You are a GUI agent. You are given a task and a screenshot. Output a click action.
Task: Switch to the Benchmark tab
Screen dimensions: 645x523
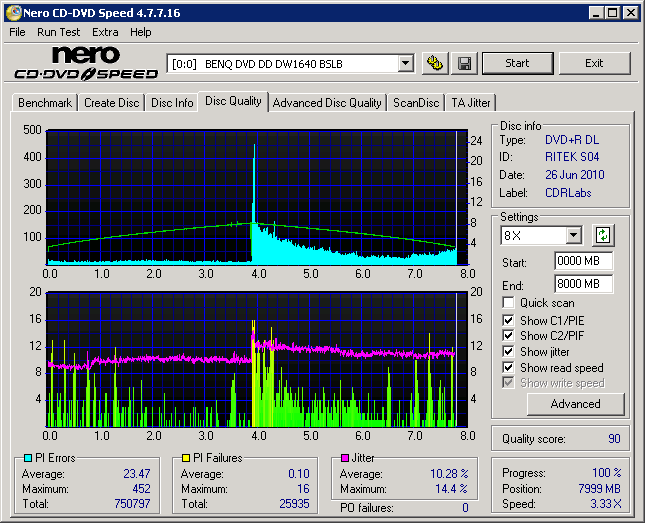click(x=45, y=103)
